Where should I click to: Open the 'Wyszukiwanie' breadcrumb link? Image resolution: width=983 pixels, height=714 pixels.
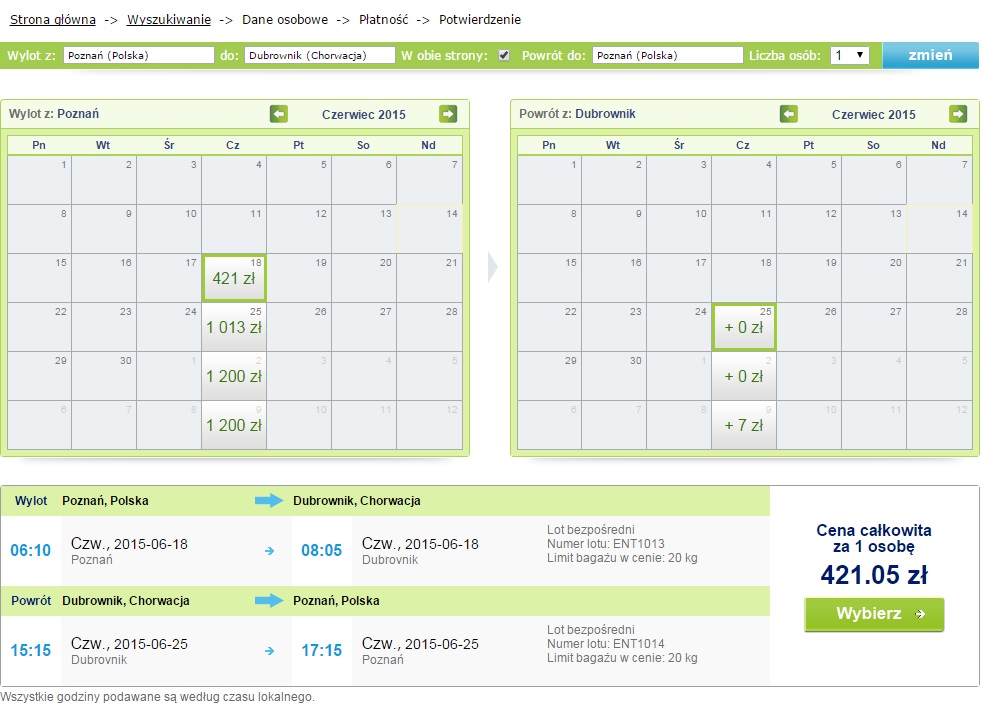169,19
